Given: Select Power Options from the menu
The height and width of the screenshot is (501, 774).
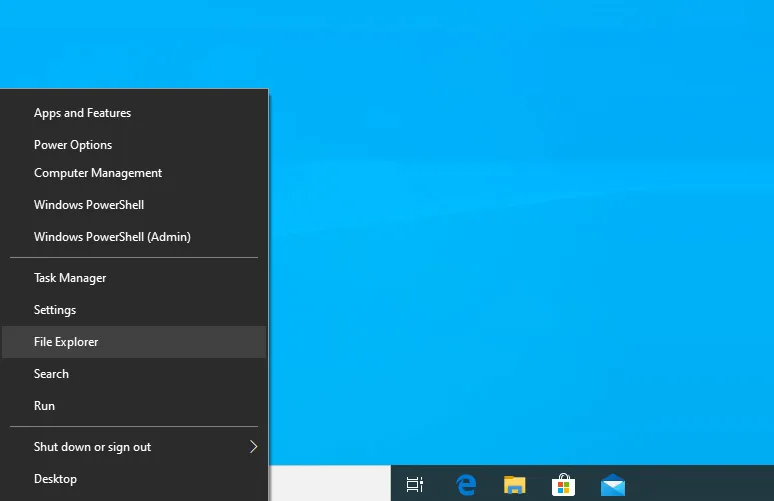Looking at the screenshot, I should coord(134,145).
